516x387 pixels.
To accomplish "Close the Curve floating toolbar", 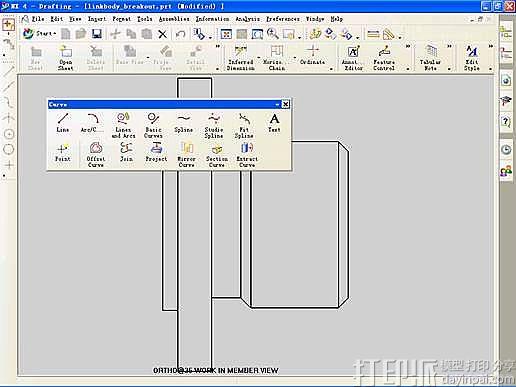I will click(x=286, y=104).
